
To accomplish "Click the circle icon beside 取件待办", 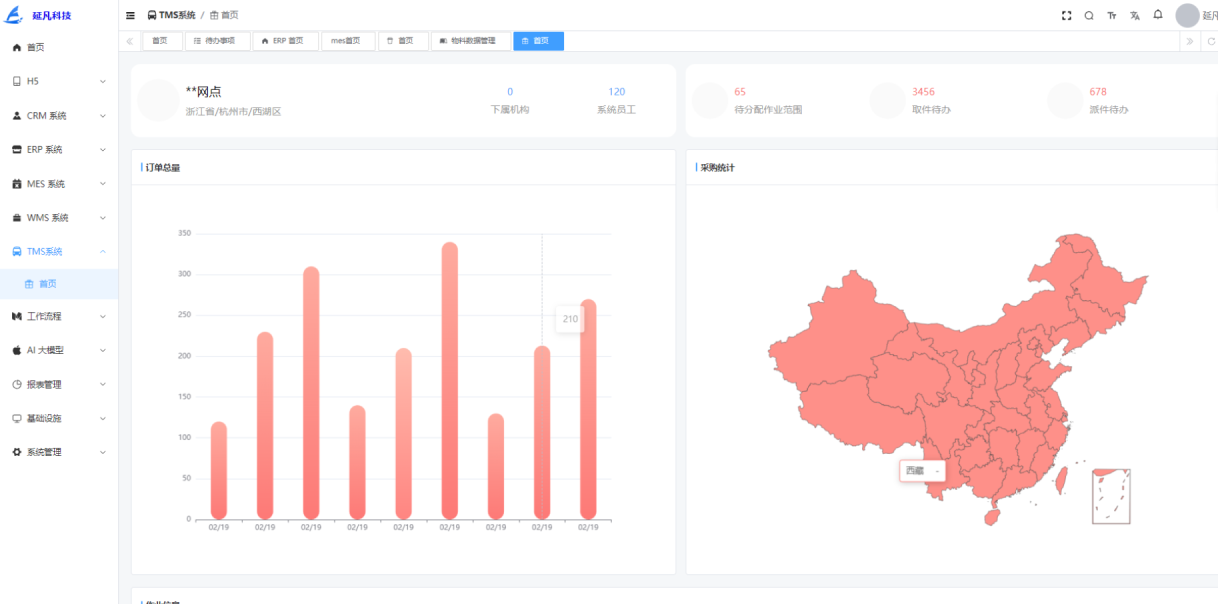I will [x=887, y=100].
